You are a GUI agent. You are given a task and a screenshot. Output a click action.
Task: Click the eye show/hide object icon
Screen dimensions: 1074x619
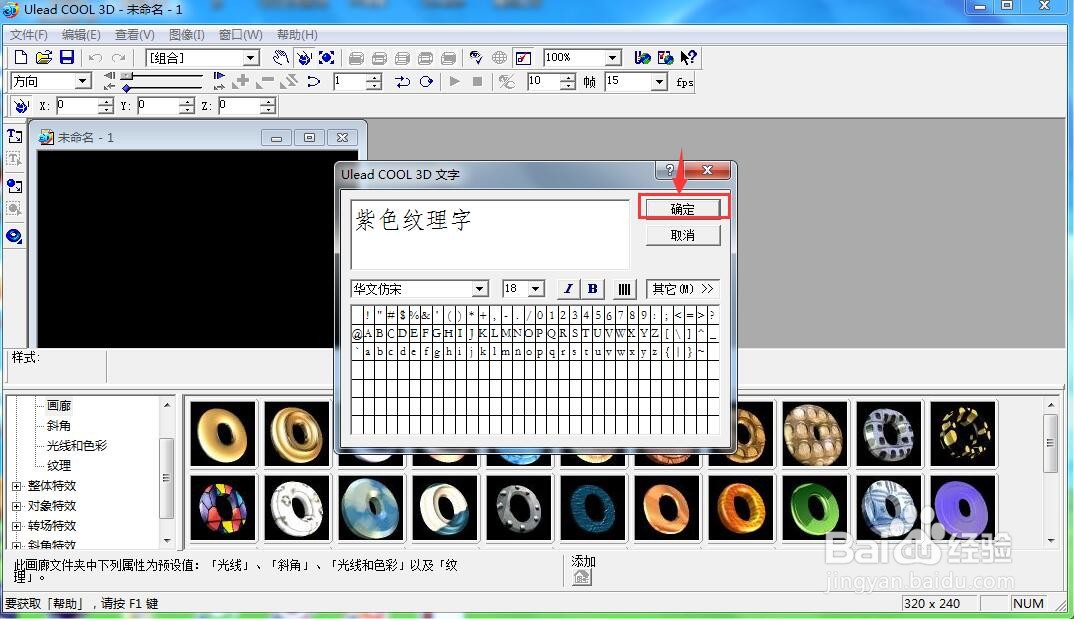tap(476, 58)
